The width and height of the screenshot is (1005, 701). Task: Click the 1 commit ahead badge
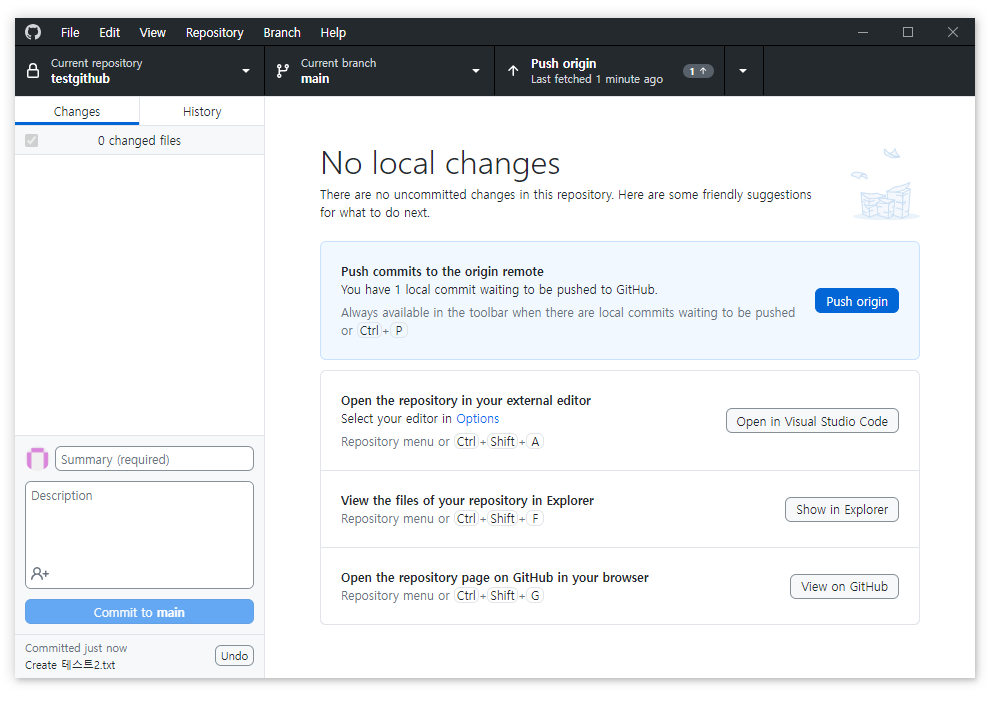point(698,71)
